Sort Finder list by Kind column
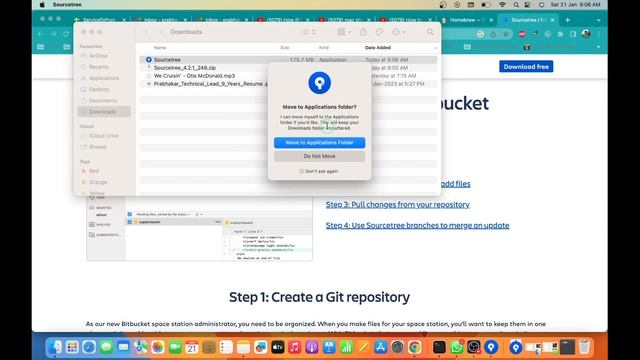The image size is (640, 360). (324, 48)
